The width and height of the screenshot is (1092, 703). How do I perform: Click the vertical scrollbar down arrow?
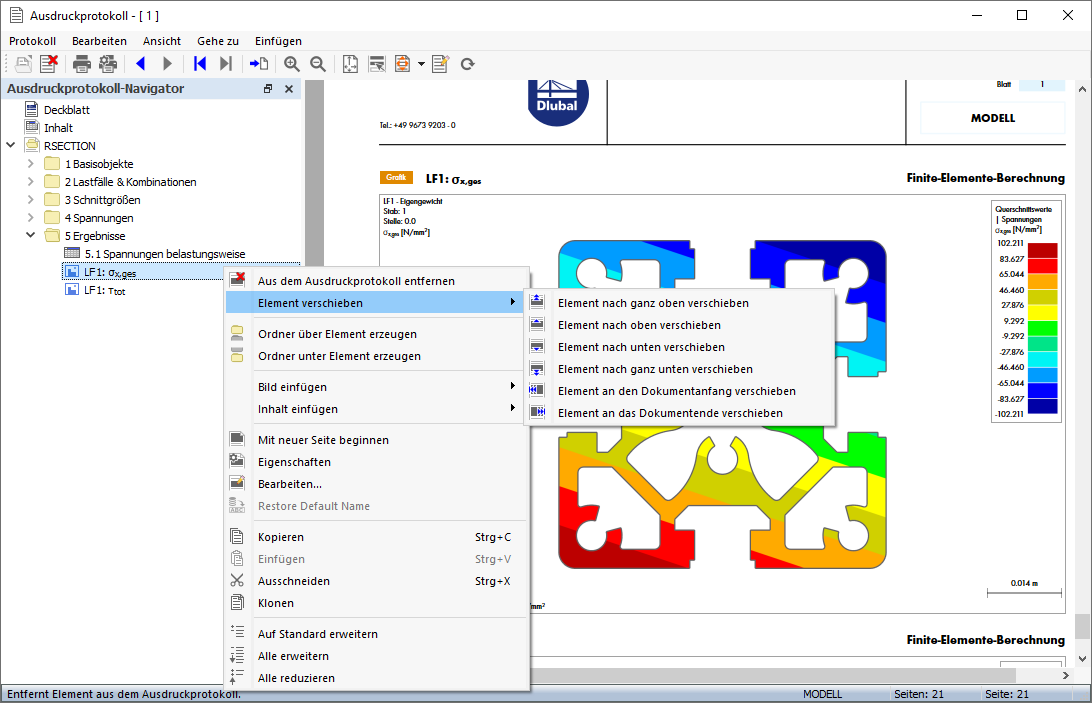[1082, 658]
